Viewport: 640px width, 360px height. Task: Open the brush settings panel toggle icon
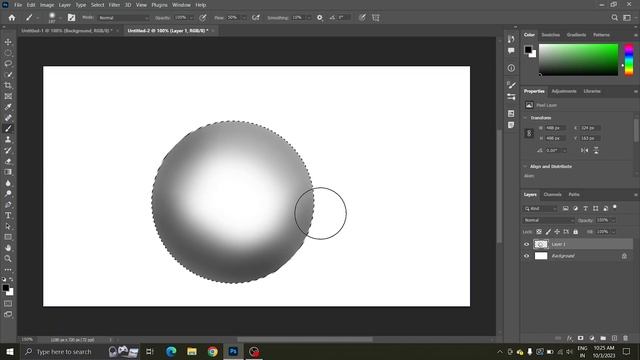point(71,18)
